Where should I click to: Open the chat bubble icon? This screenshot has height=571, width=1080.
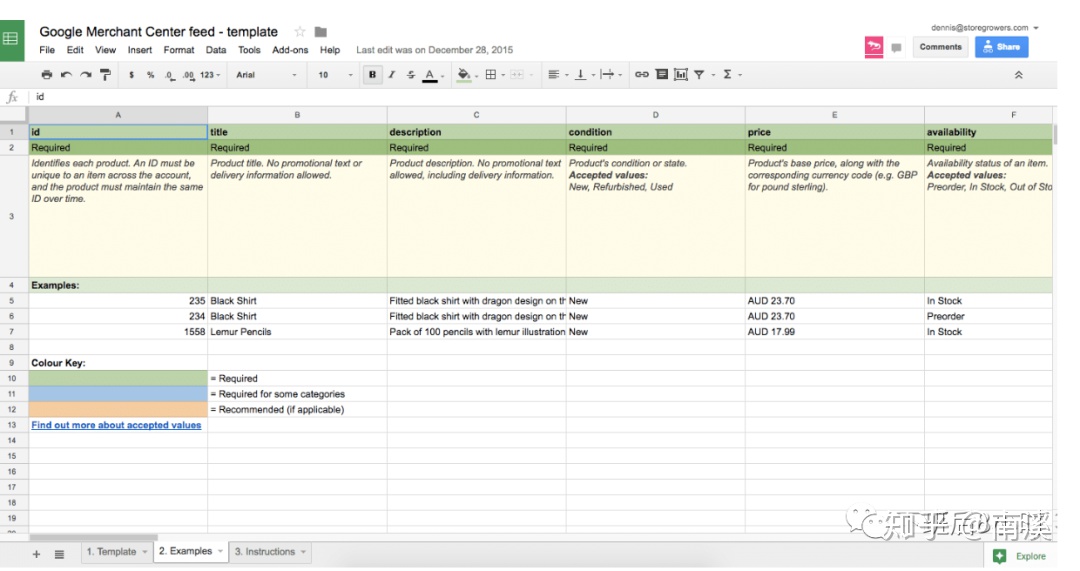[896, 48]
